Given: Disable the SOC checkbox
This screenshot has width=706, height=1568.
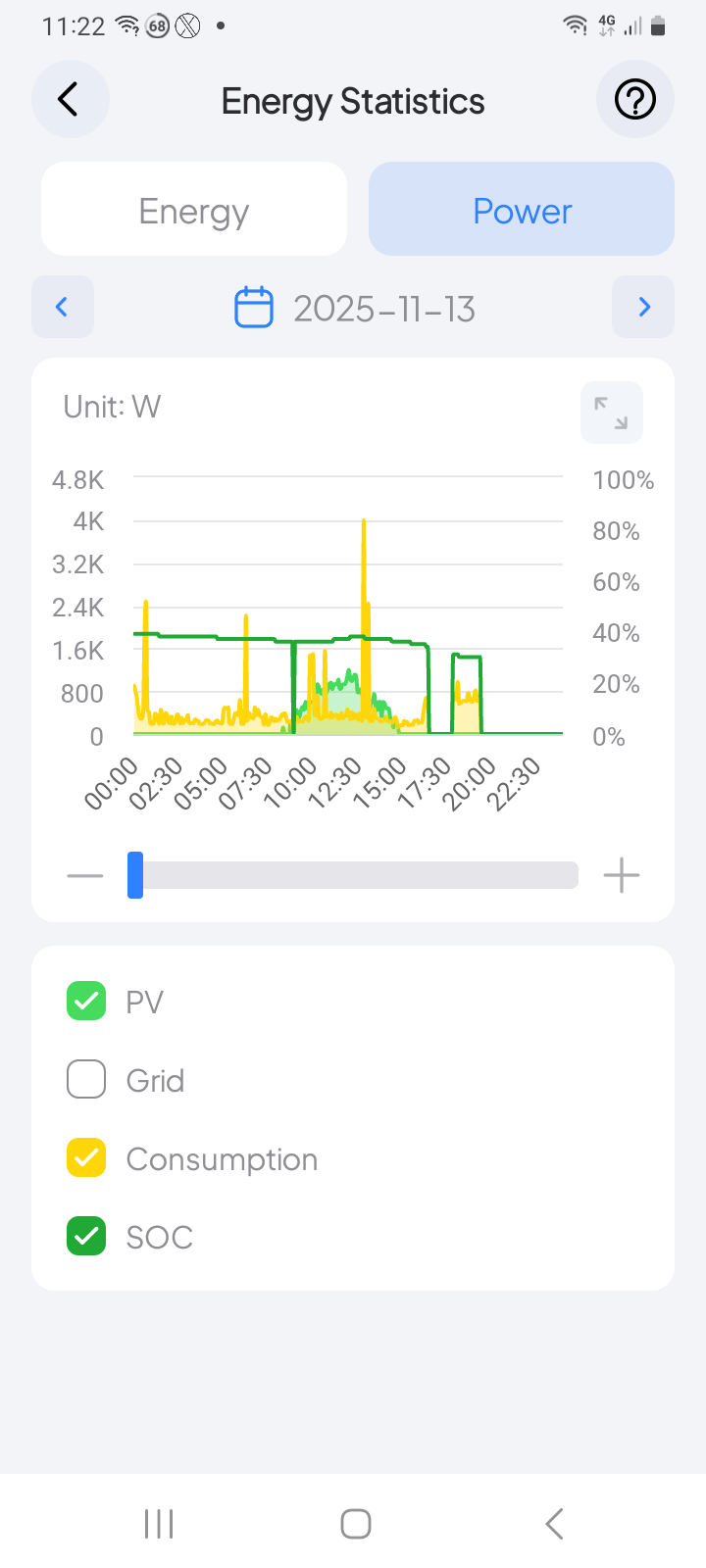Looking at the screenshot, I should 86,1237.
